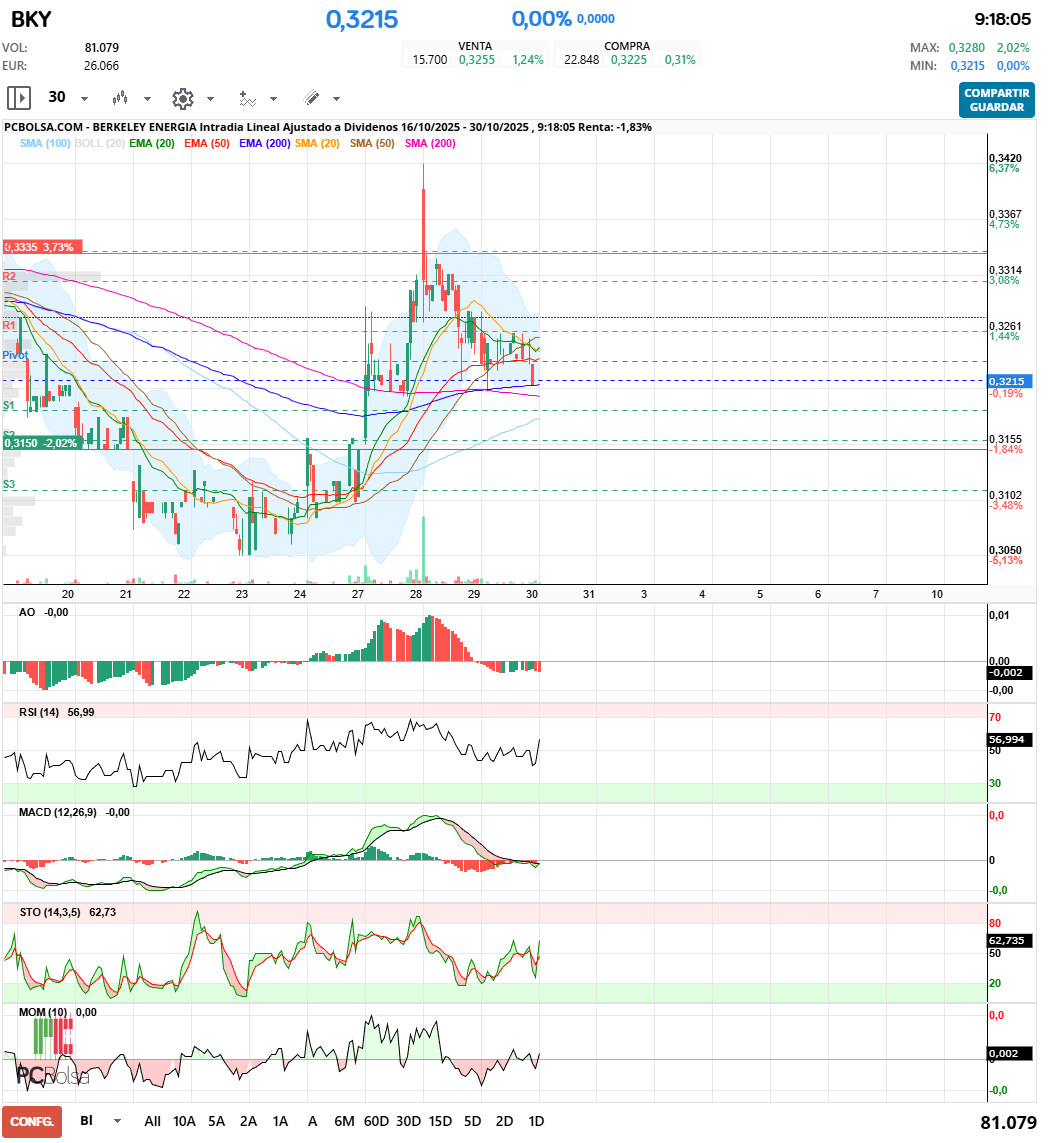This screenshot has width=1050, height=1143.
Task: Toggle the side panel play icon
Action: pos(19,98)
